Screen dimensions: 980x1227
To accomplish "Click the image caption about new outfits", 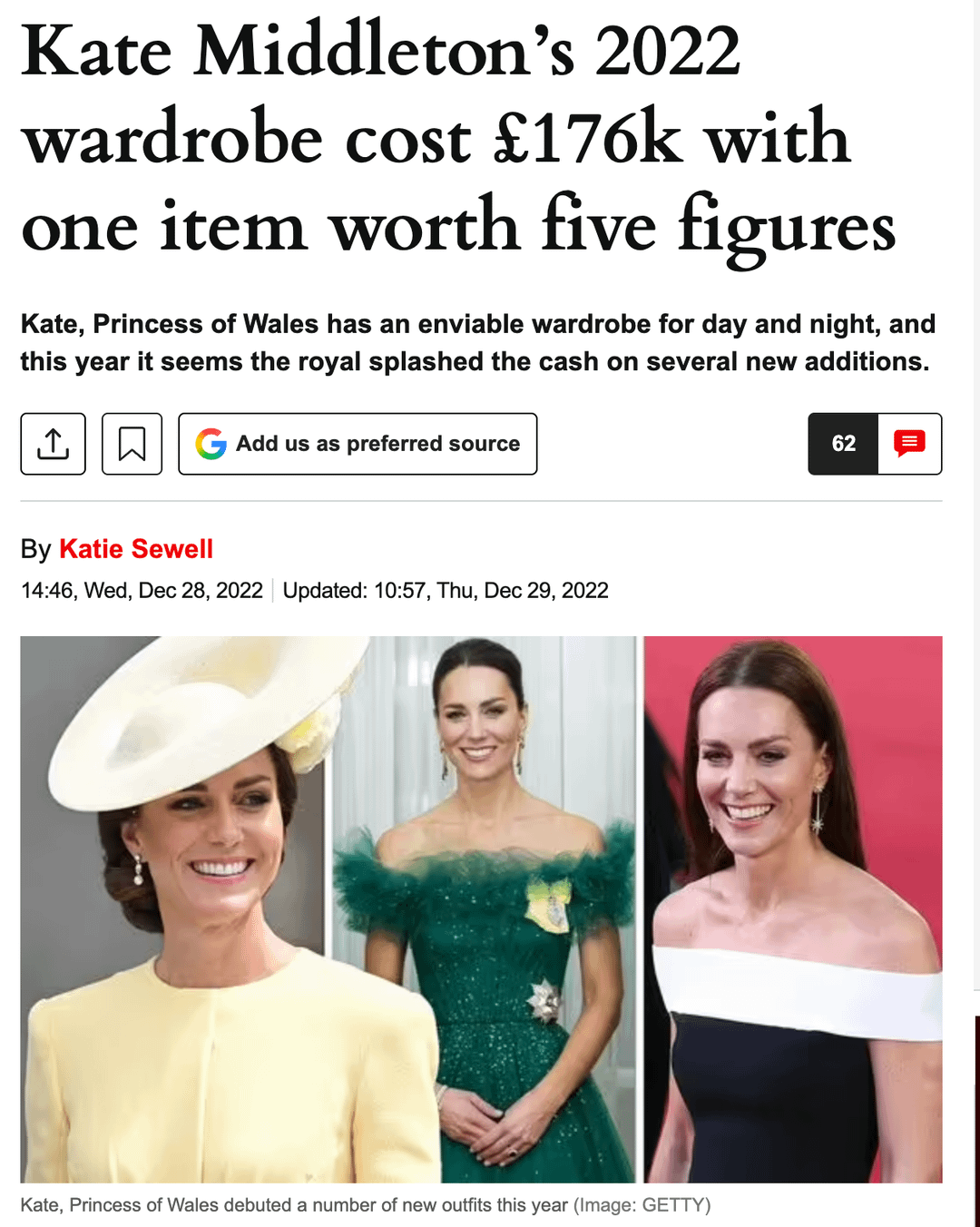I will click(294, 1205).
